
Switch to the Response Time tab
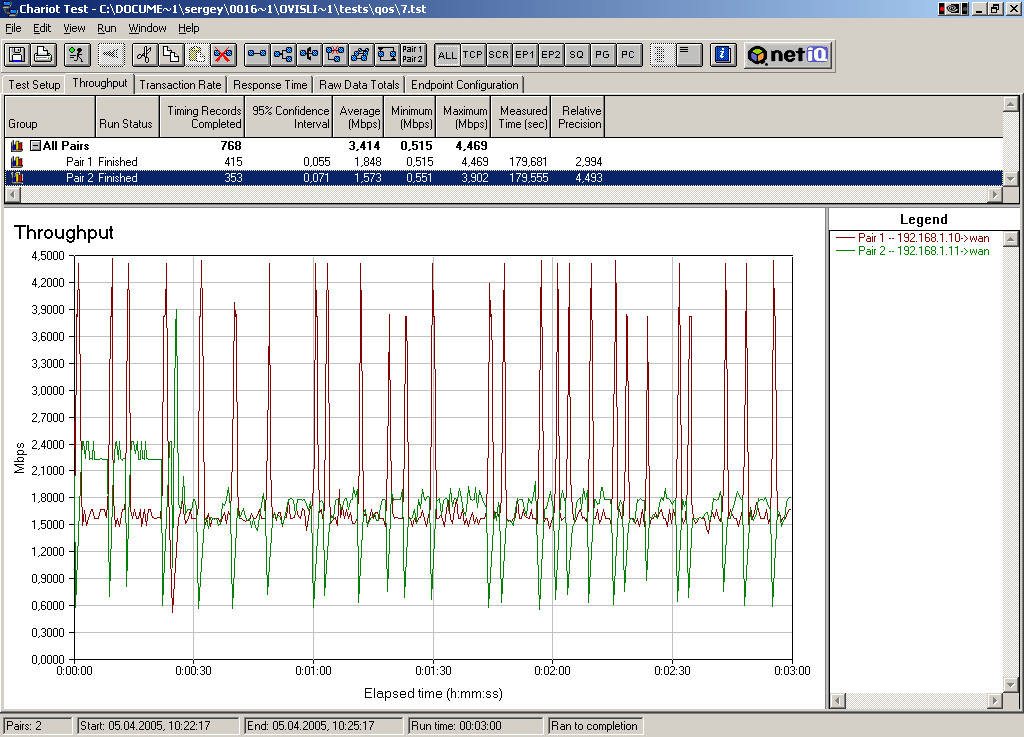click(x=270, y=85)
